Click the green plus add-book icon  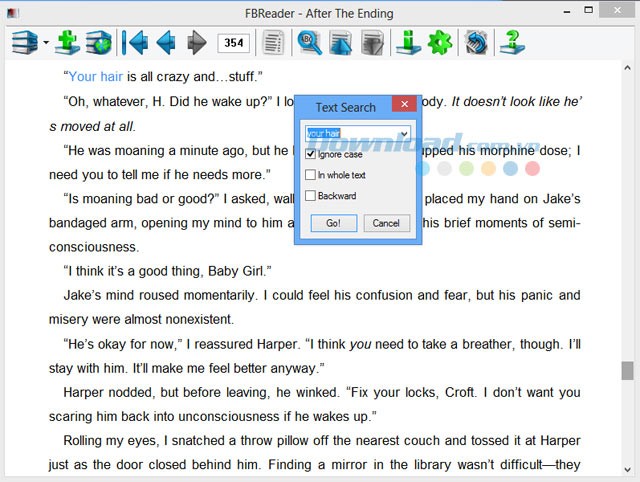[x=67, y=42]
